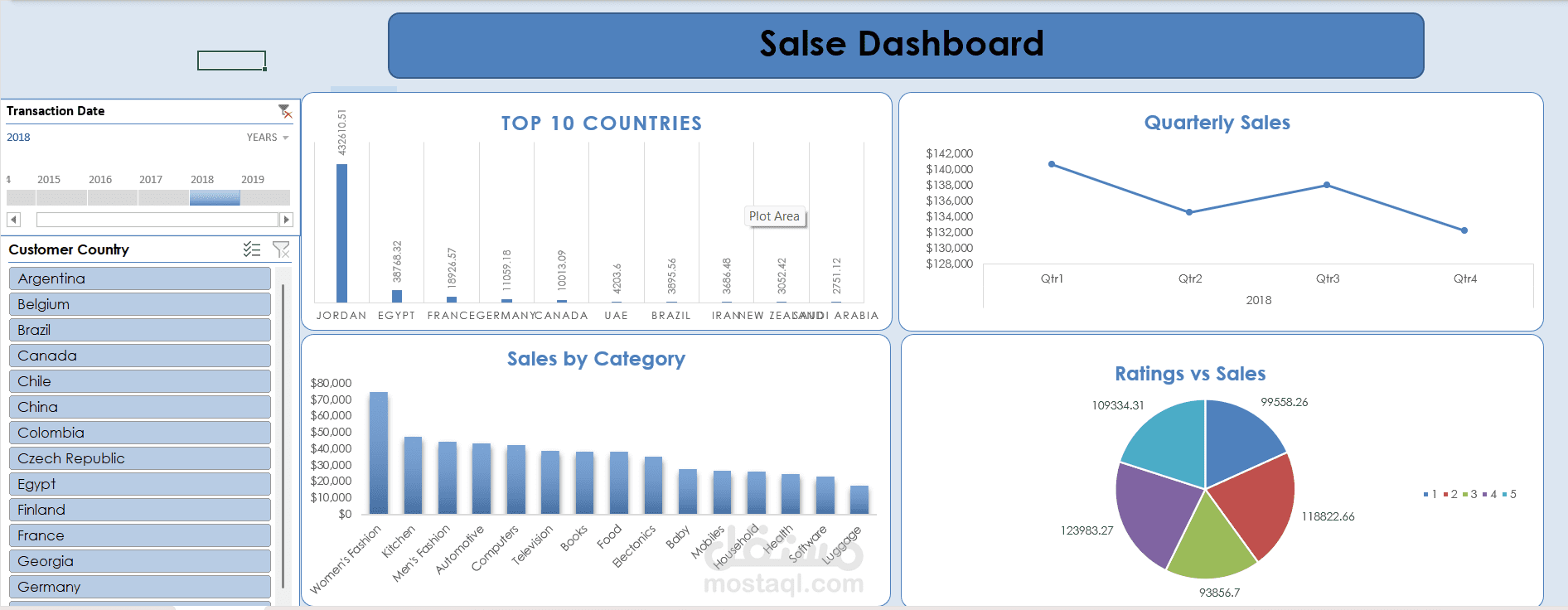This screenshot has height=610, width=1568.
Task: Filter by Germany in country slicer
Action: tap(140, 587)
